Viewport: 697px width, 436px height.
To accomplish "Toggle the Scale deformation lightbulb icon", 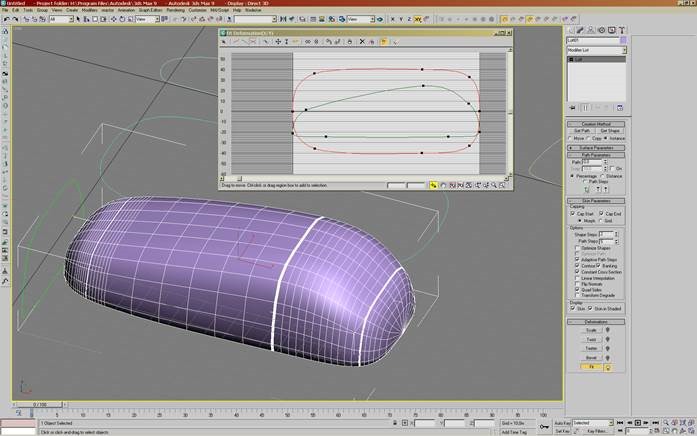I will click(610, 331).
